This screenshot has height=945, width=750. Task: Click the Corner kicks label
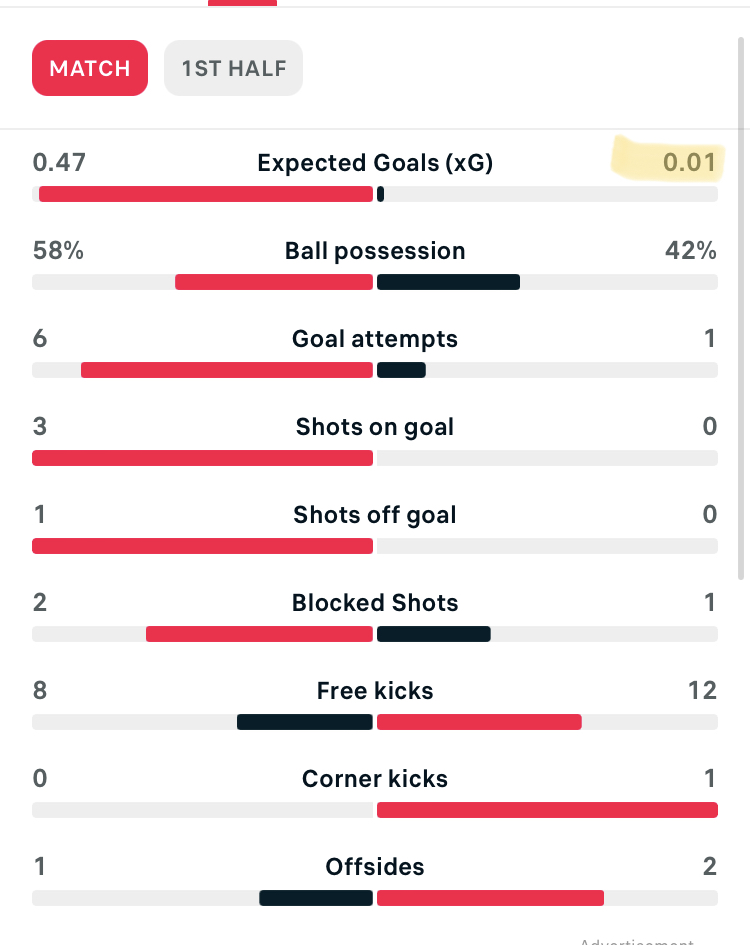pos(375,779)
